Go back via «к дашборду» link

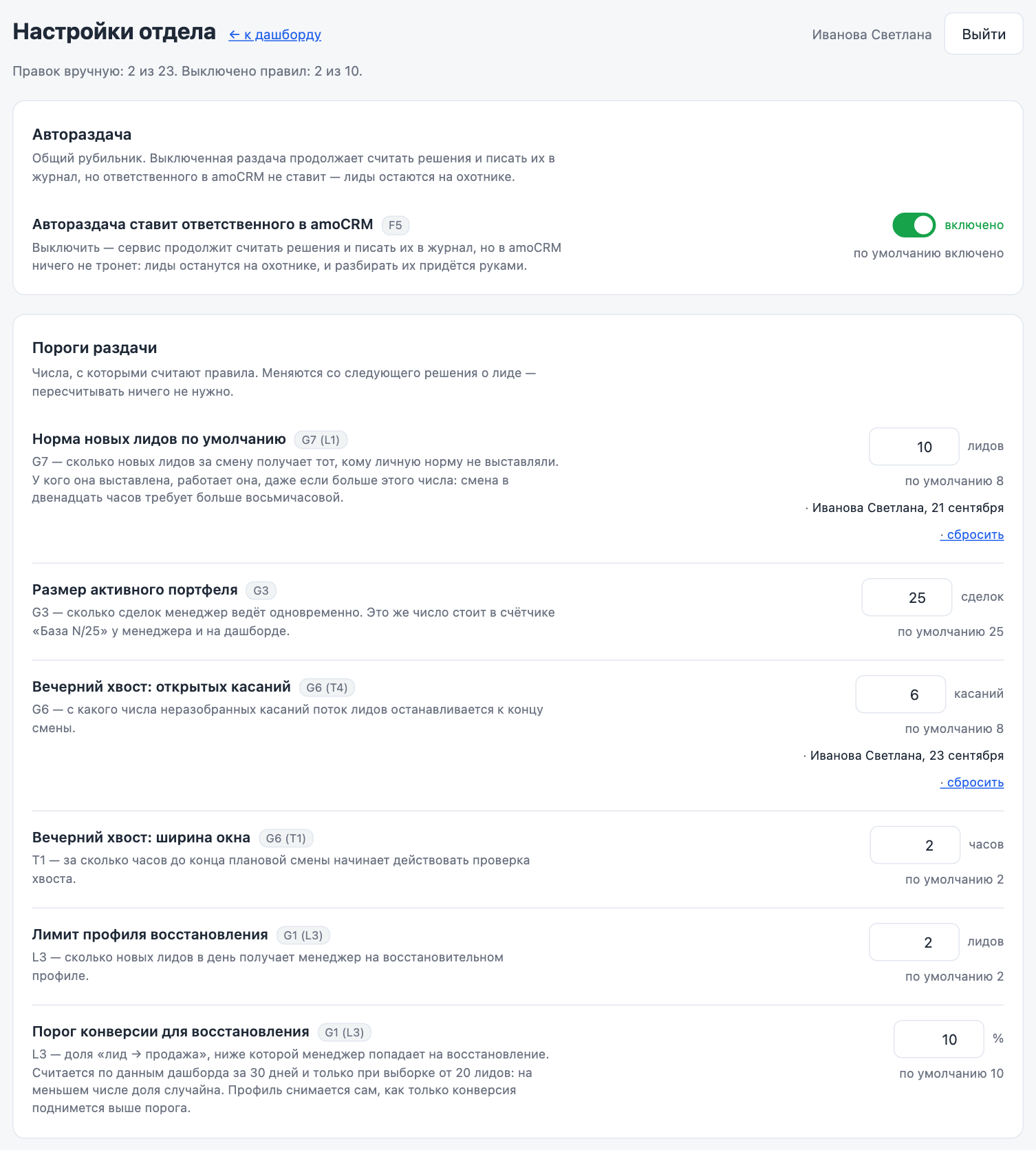click(275, 34)
